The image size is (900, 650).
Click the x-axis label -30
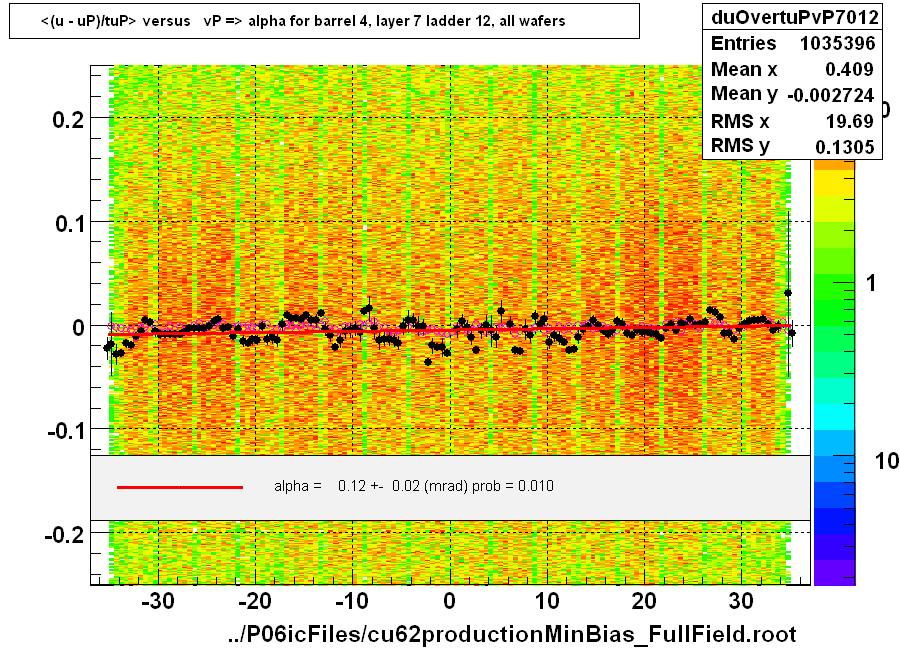tap(157, 601)
